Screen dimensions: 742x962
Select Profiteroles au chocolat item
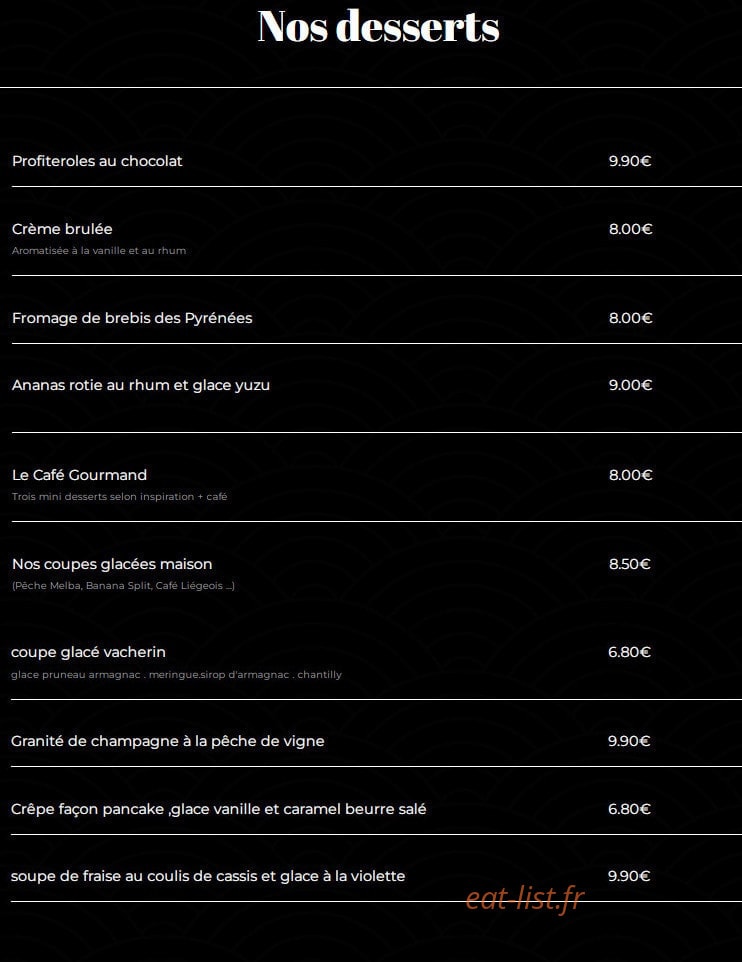click(x=97, y=161)
